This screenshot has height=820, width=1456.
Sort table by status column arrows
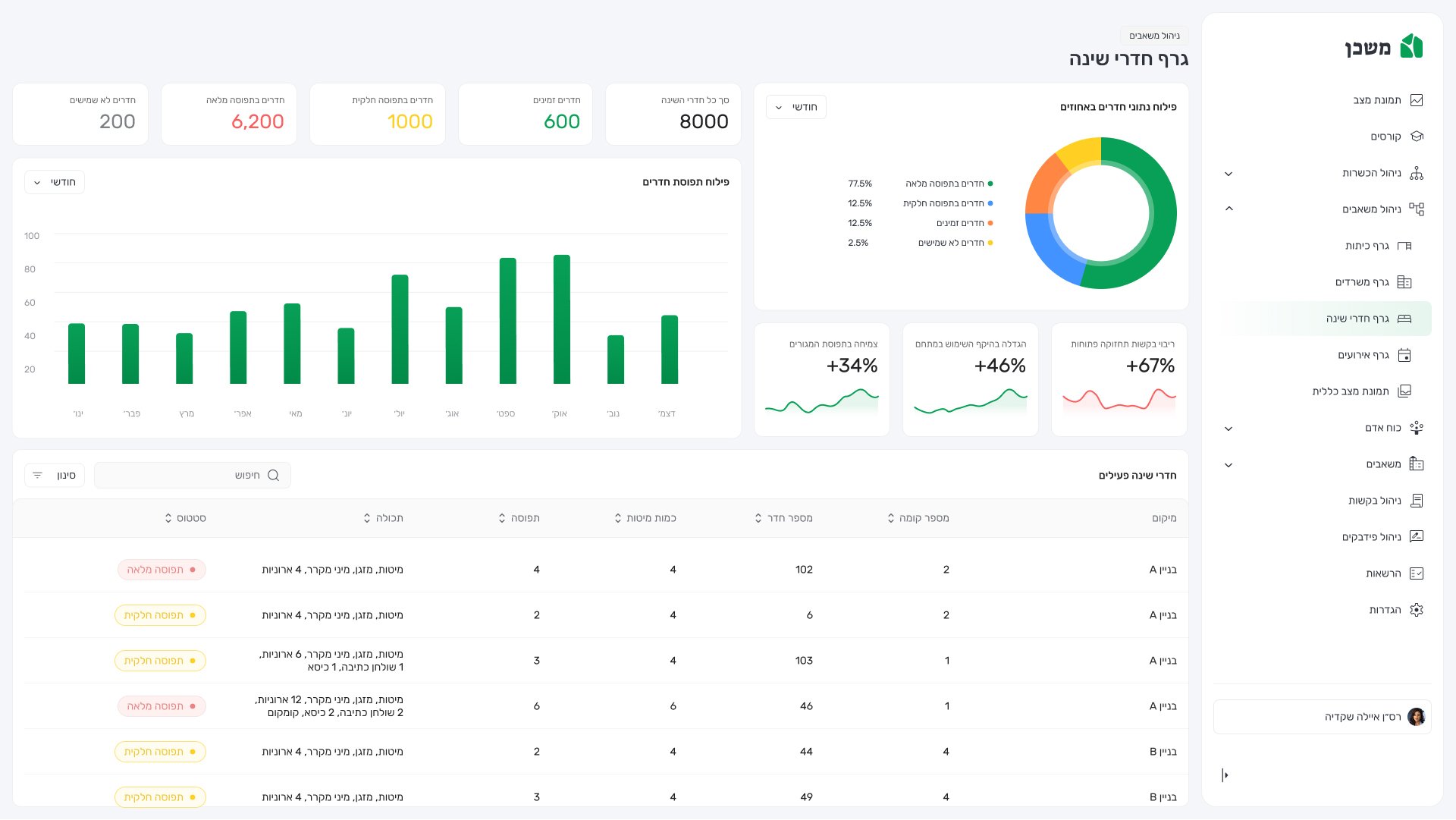[168, 518]
